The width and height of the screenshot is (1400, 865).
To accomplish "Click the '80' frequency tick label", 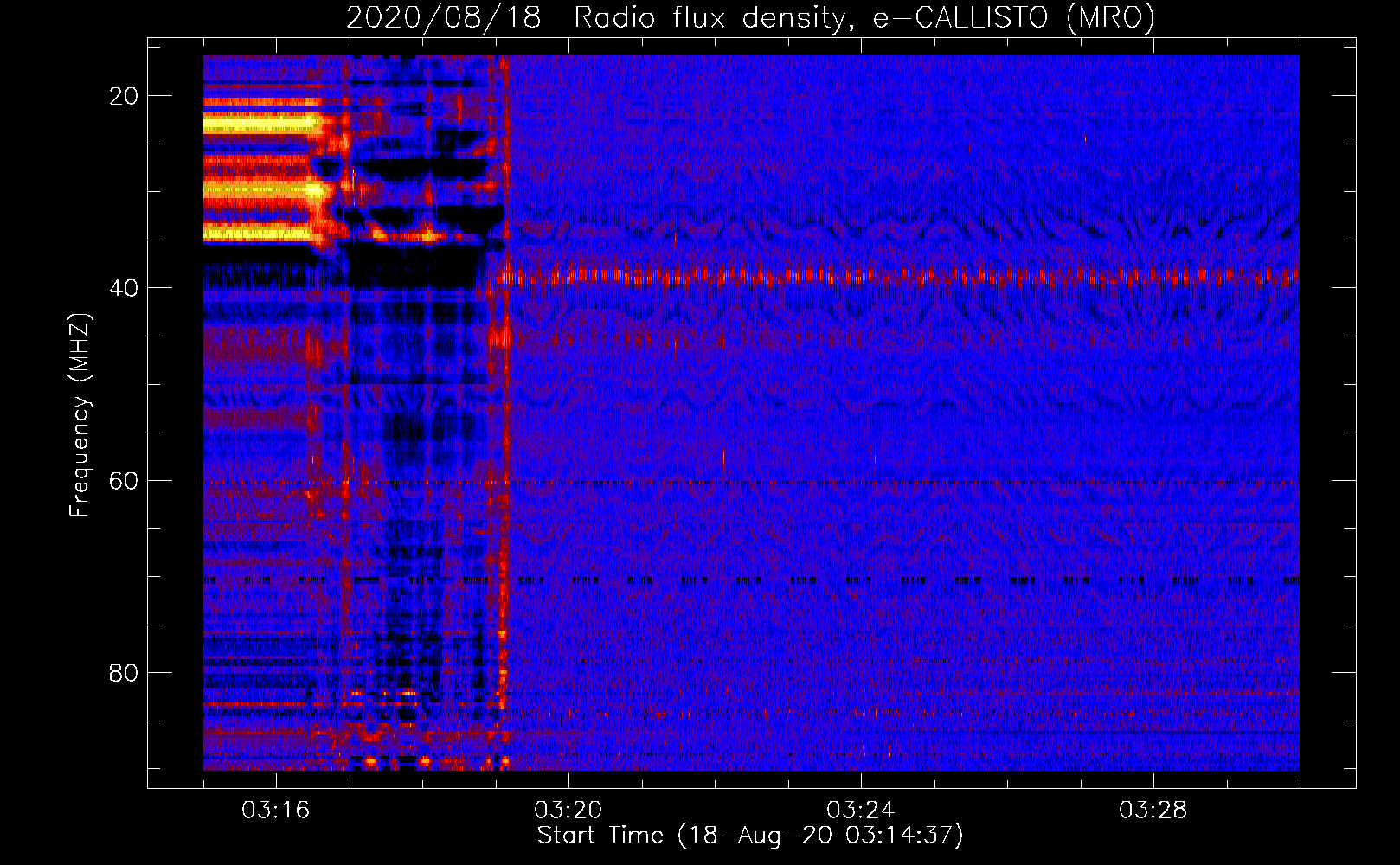I will [124, 672].
